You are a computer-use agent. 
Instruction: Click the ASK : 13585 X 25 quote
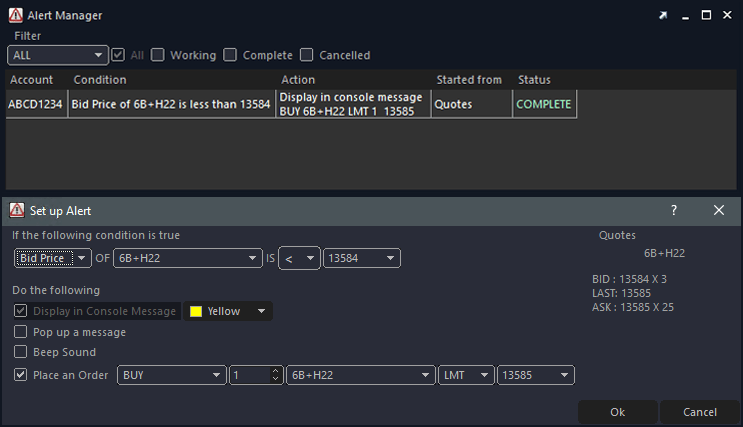[633, 307]
